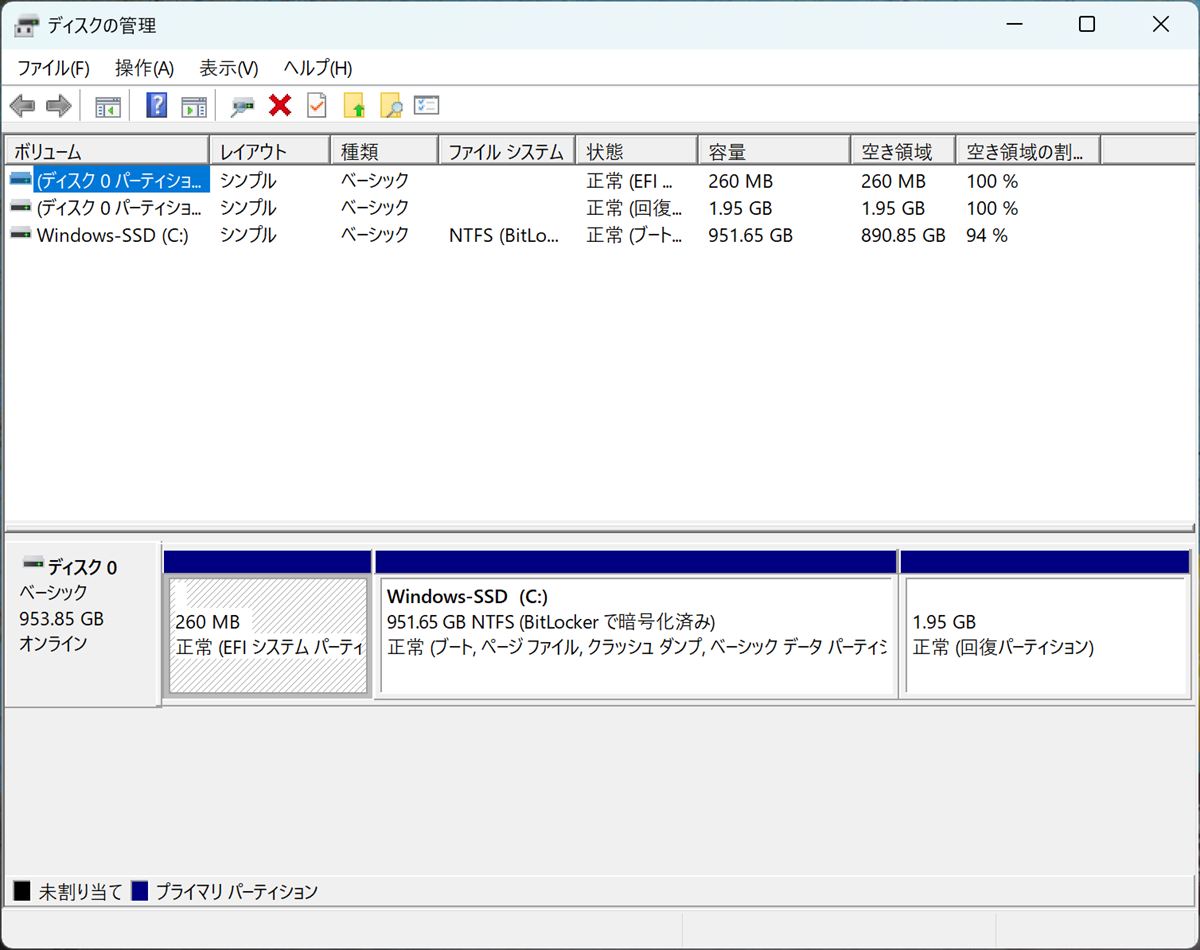Click the properties checkmark page icon
This screenshot has height=950, width=1200.
tap(317, 105)
